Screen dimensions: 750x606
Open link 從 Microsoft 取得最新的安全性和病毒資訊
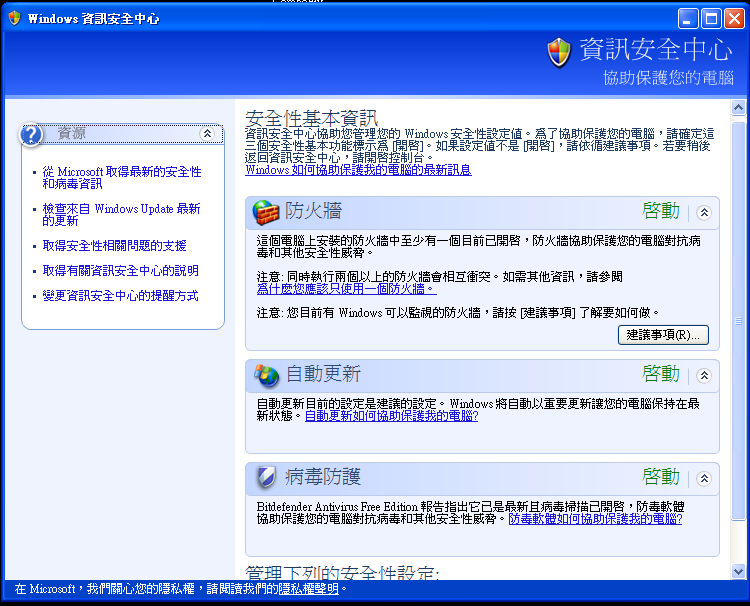121,177
